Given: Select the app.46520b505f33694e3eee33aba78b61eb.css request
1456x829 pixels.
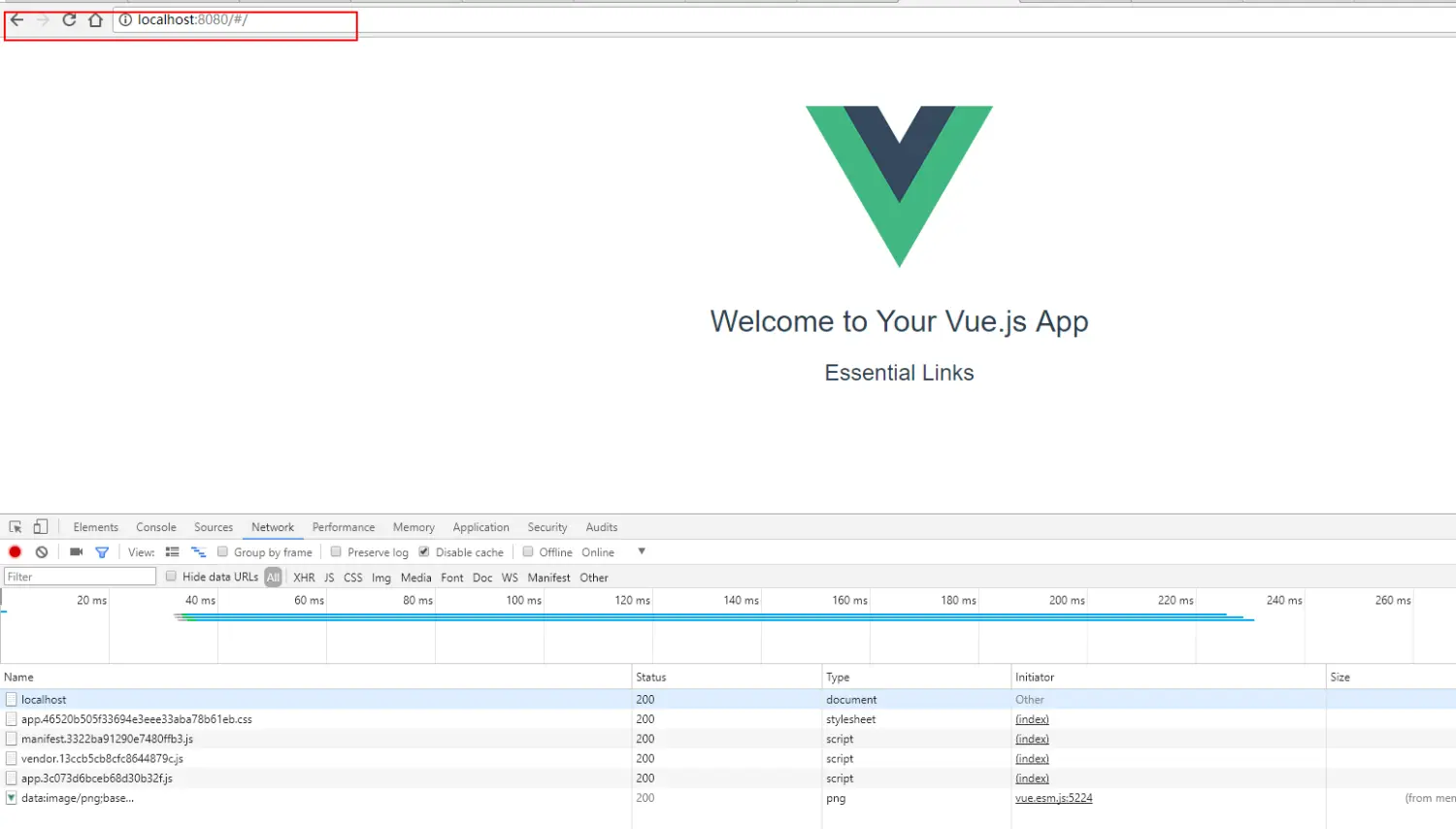Looking at the screenshot, I should [728, 719].
